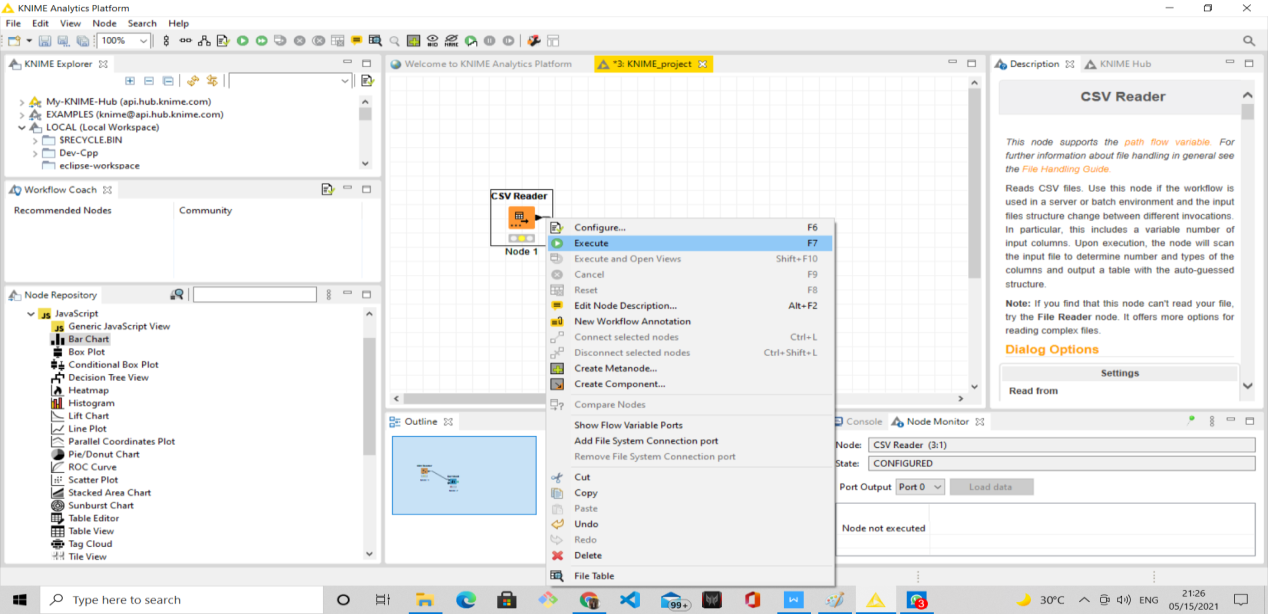
Task: Click the yellow node description toolbar icon
Action: 357,41
